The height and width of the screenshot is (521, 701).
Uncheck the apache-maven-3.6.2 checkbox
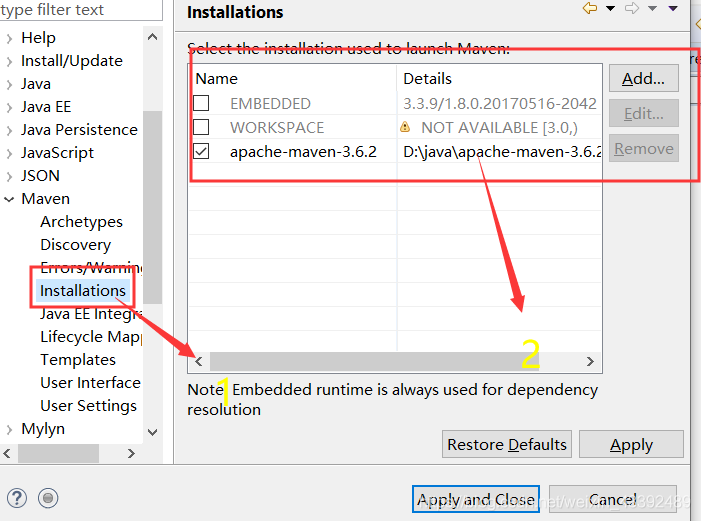point(201,151)
